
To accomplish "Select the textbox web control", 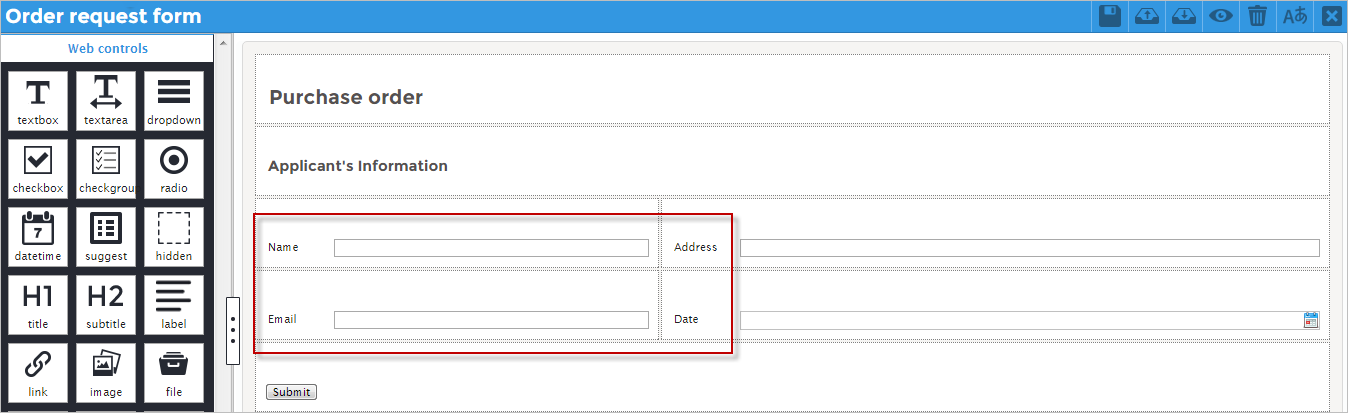I will [38, 101].
